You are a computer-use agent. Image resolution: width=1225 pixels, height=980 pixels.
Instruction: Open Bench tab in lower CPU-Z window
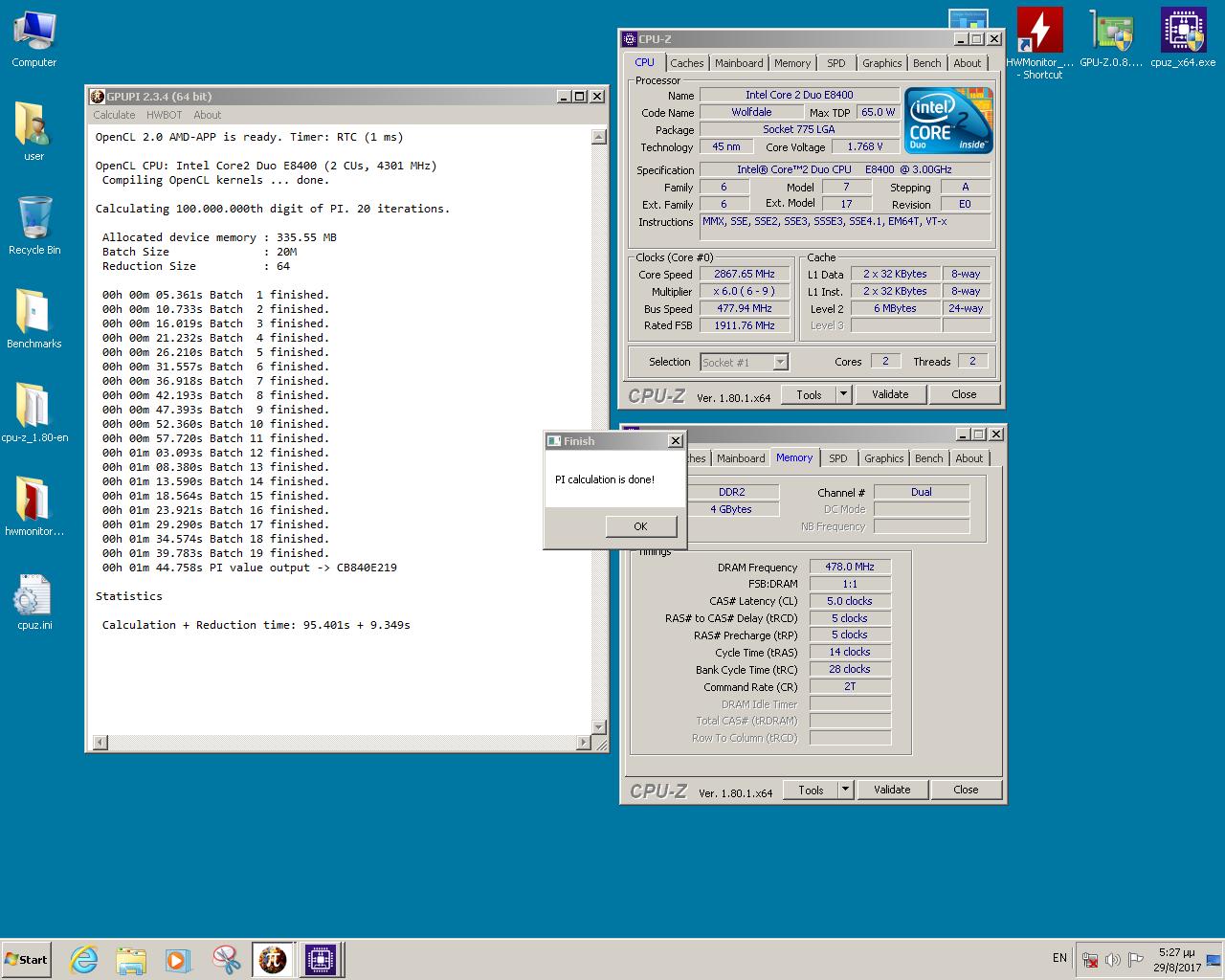click(928, 458)
